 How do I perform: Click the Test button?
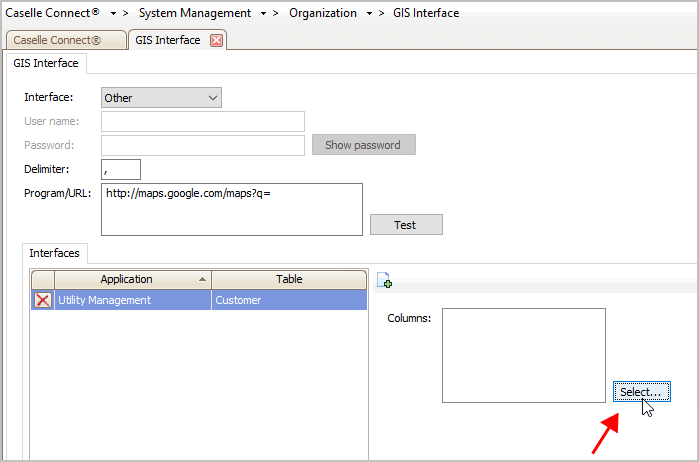tap(406, 225)
